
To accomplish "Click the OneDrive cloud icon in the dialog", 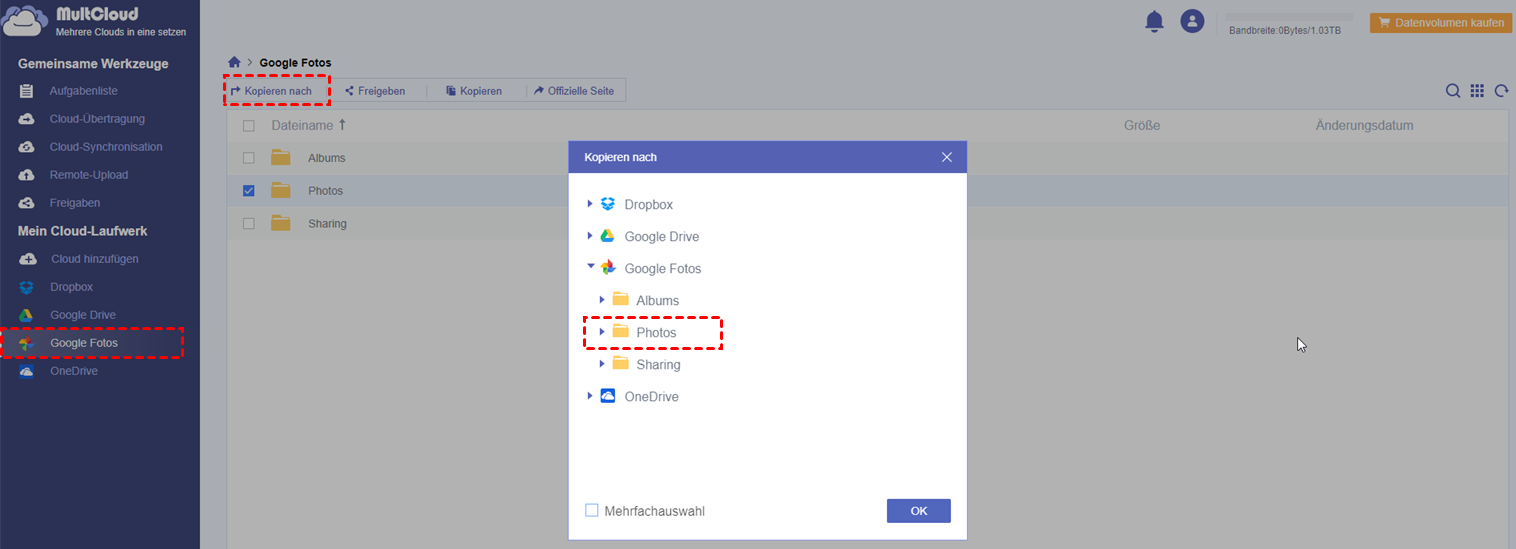I will 607,396.
